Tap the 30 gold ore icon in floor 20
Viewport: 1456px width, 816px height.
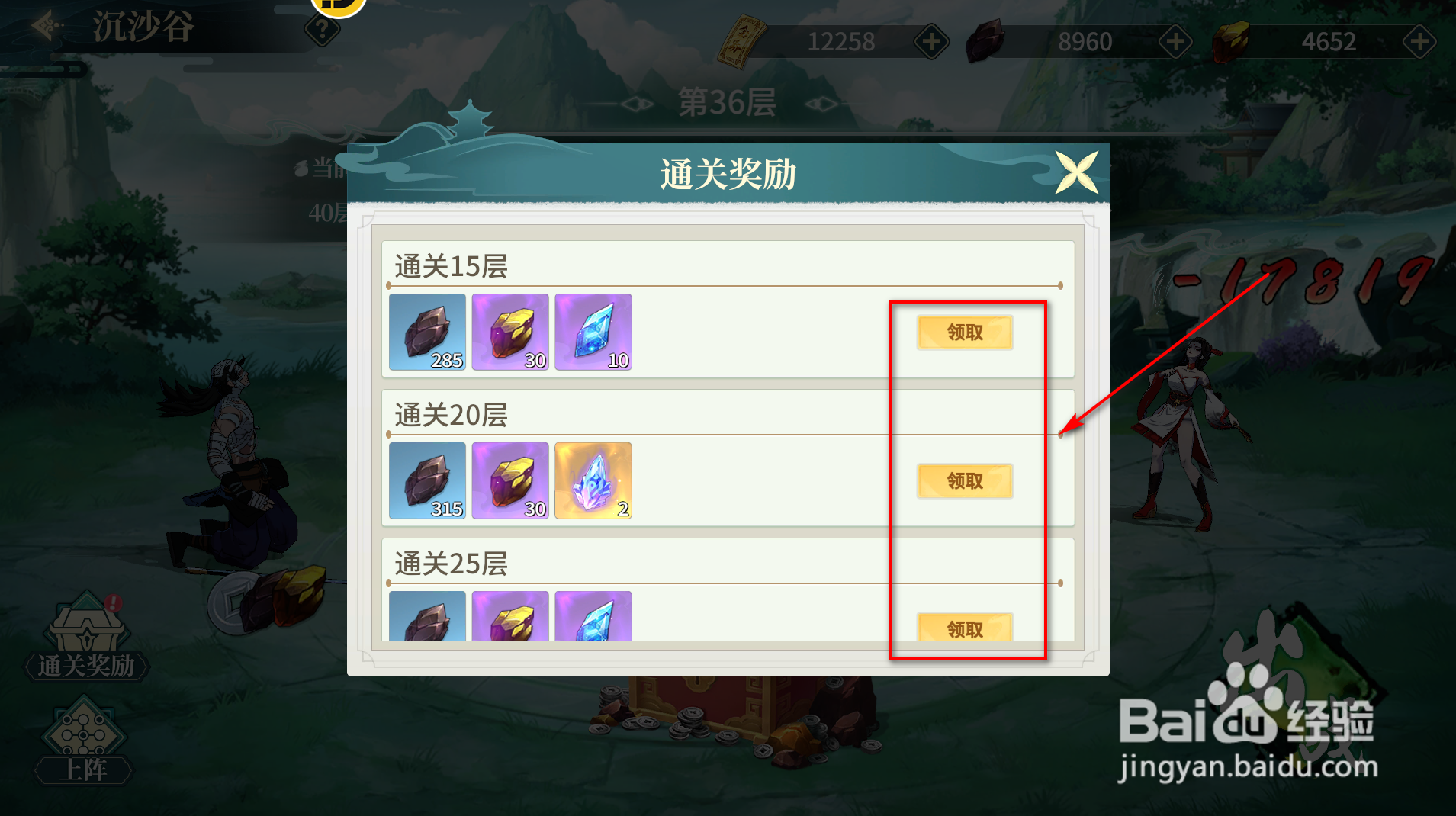(x=510, y=481)
